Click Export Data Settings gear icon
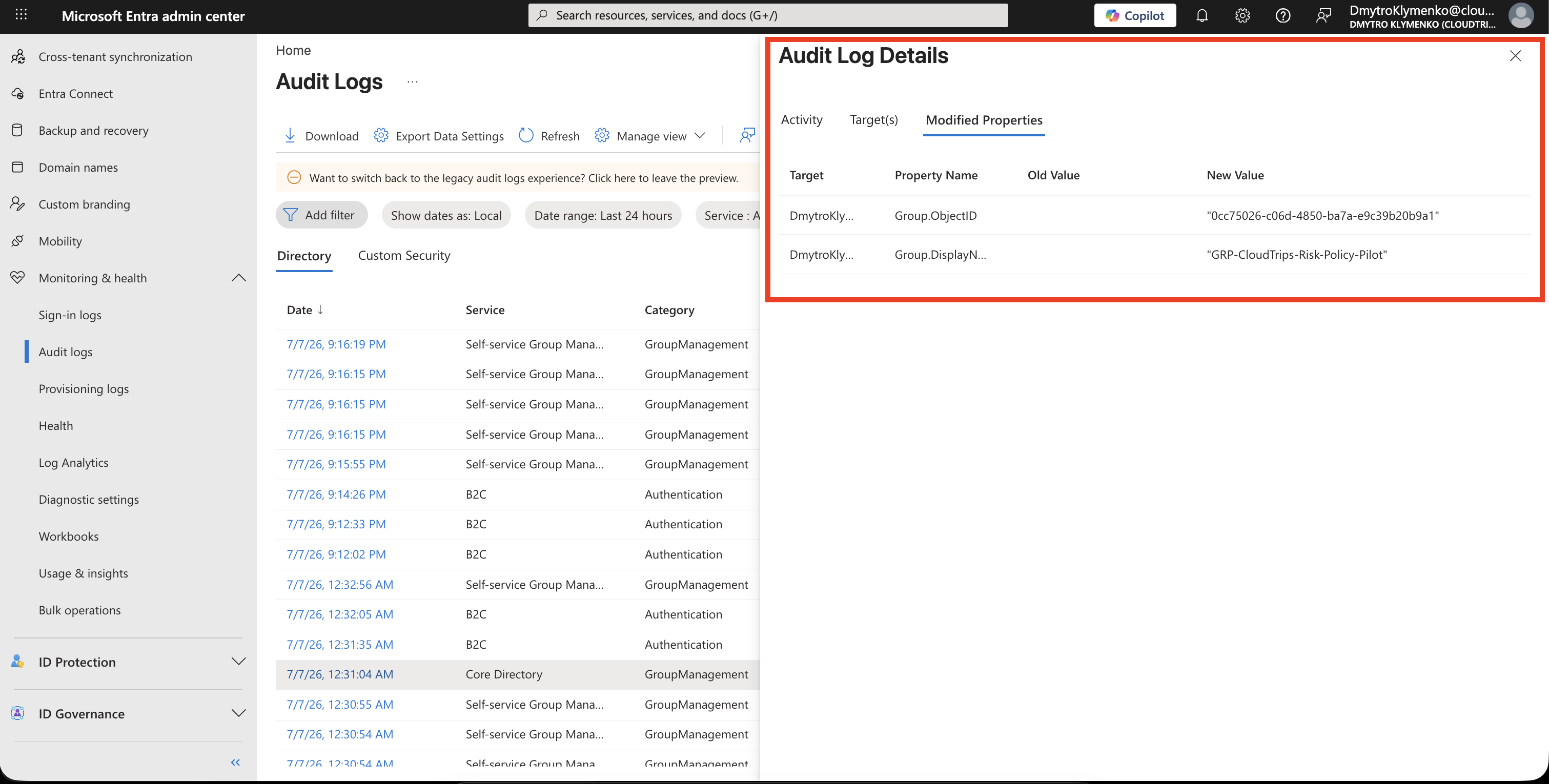Image resolution: width=1549 pixels, height=784 pixels. click(x=381, y=136)
